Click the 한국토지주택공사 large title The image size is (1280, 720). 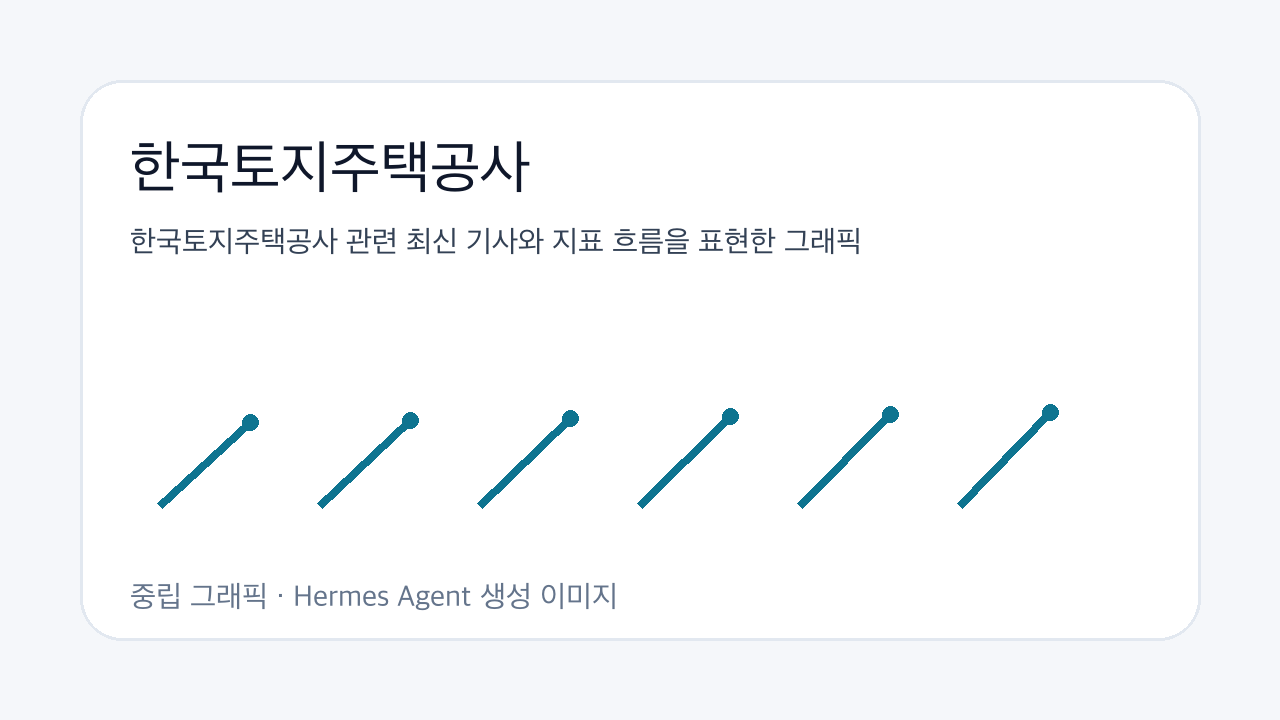pos(329,167)
